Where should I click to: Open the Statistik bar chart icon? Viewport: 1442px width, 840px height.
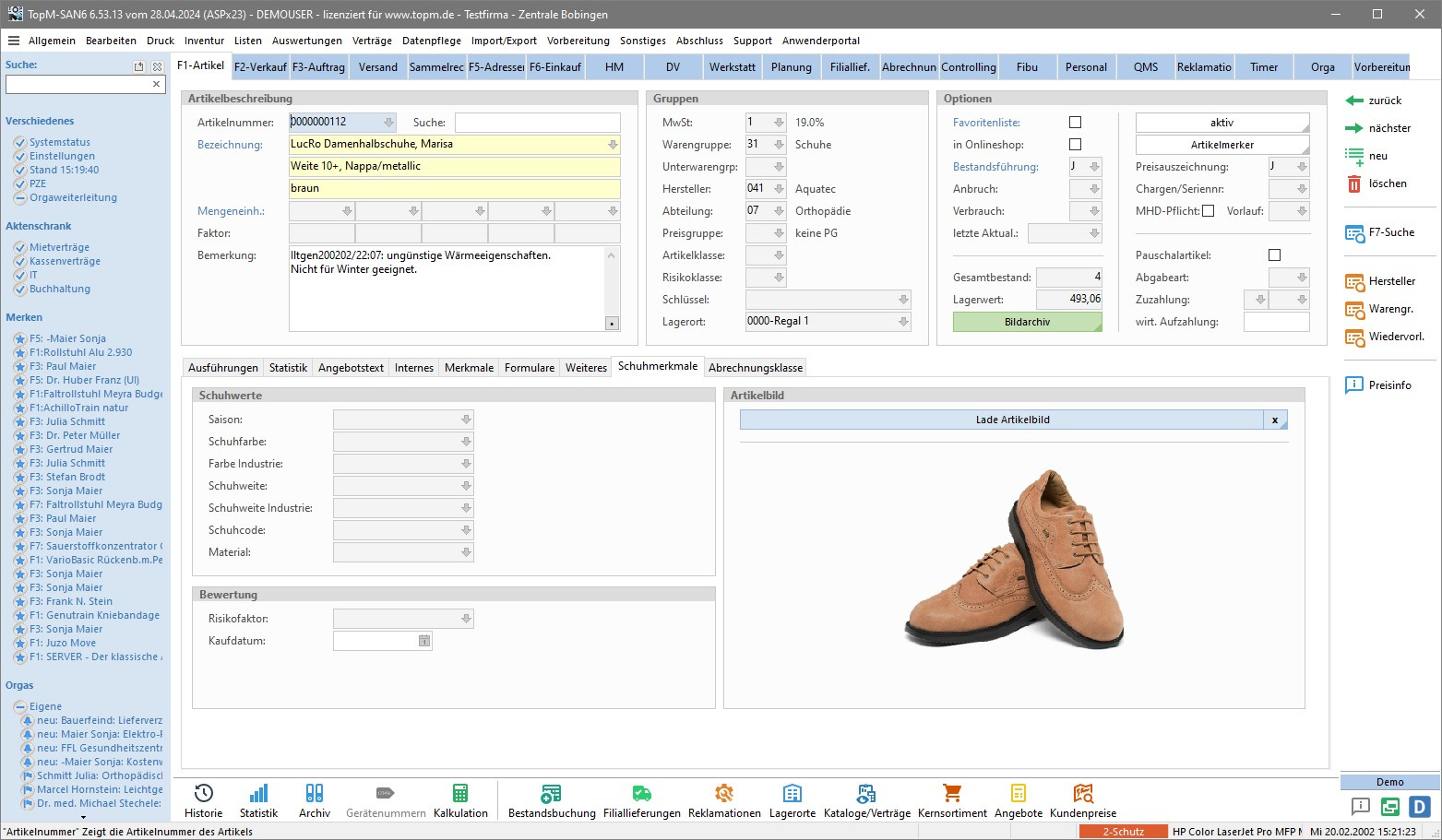pyautogui.click(x=258, y=793)
